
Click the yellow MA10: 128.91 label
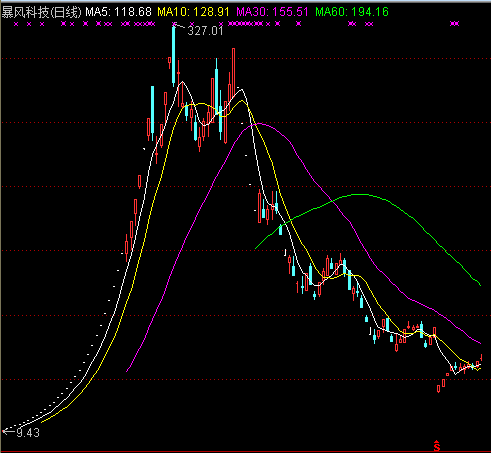coord(193,12)
